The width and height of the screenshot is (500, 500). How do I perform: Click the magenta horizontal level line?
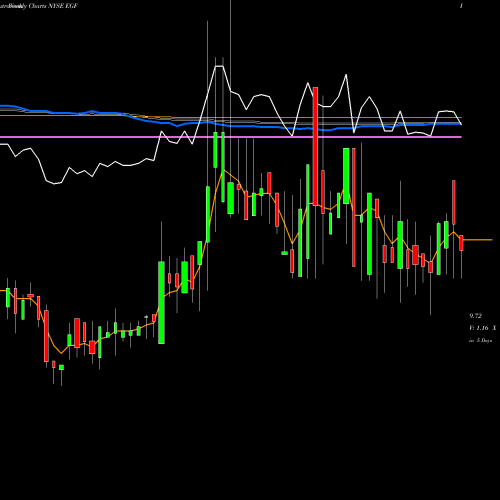tap(231, 137)
